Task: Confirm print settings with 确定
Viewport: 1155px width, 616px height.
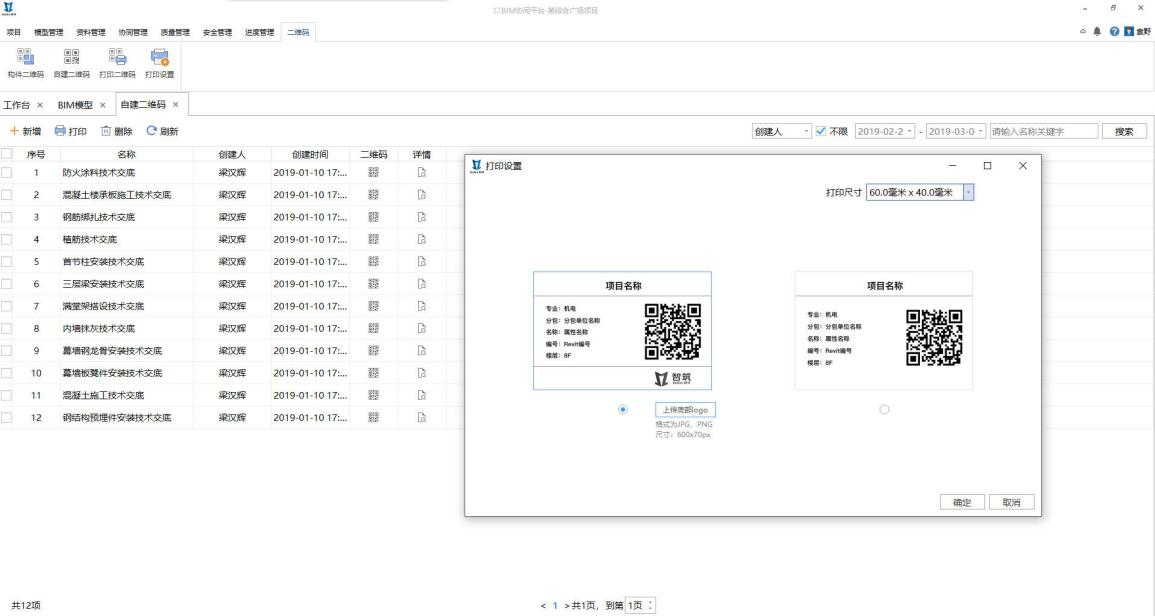Action: click(x=962, y=502)
